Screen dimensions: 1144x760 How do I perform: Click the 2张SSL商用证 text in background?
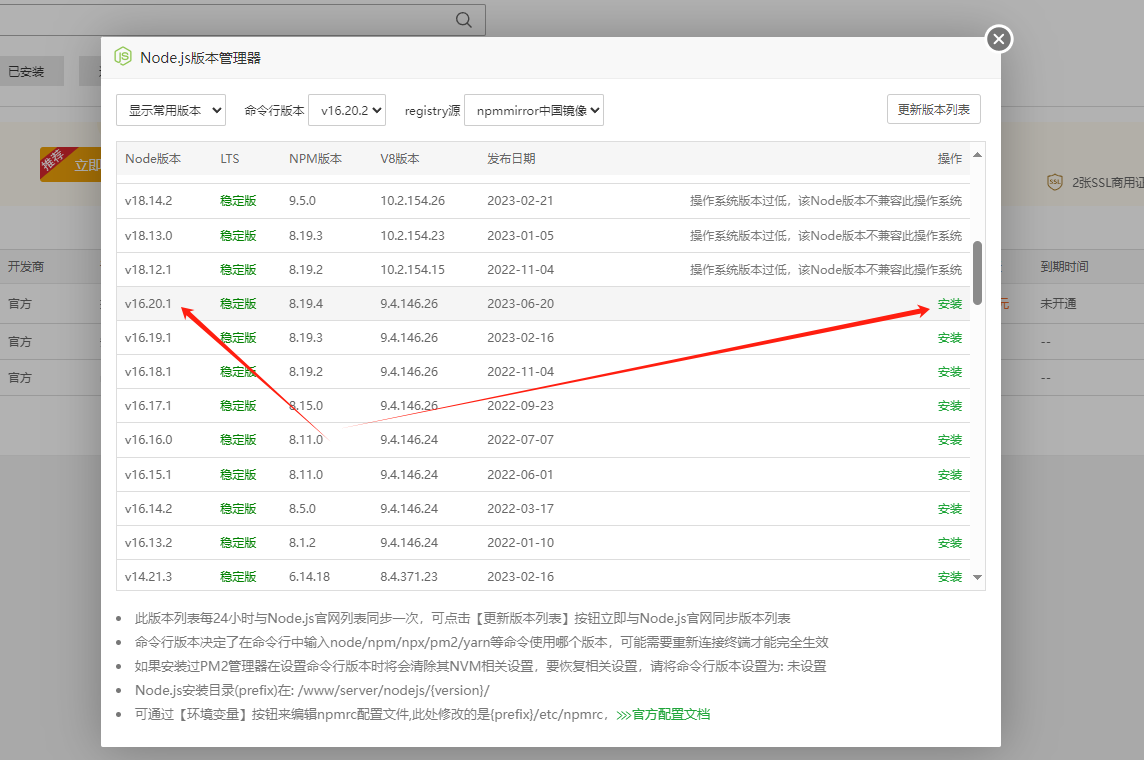coord(1108,182)
